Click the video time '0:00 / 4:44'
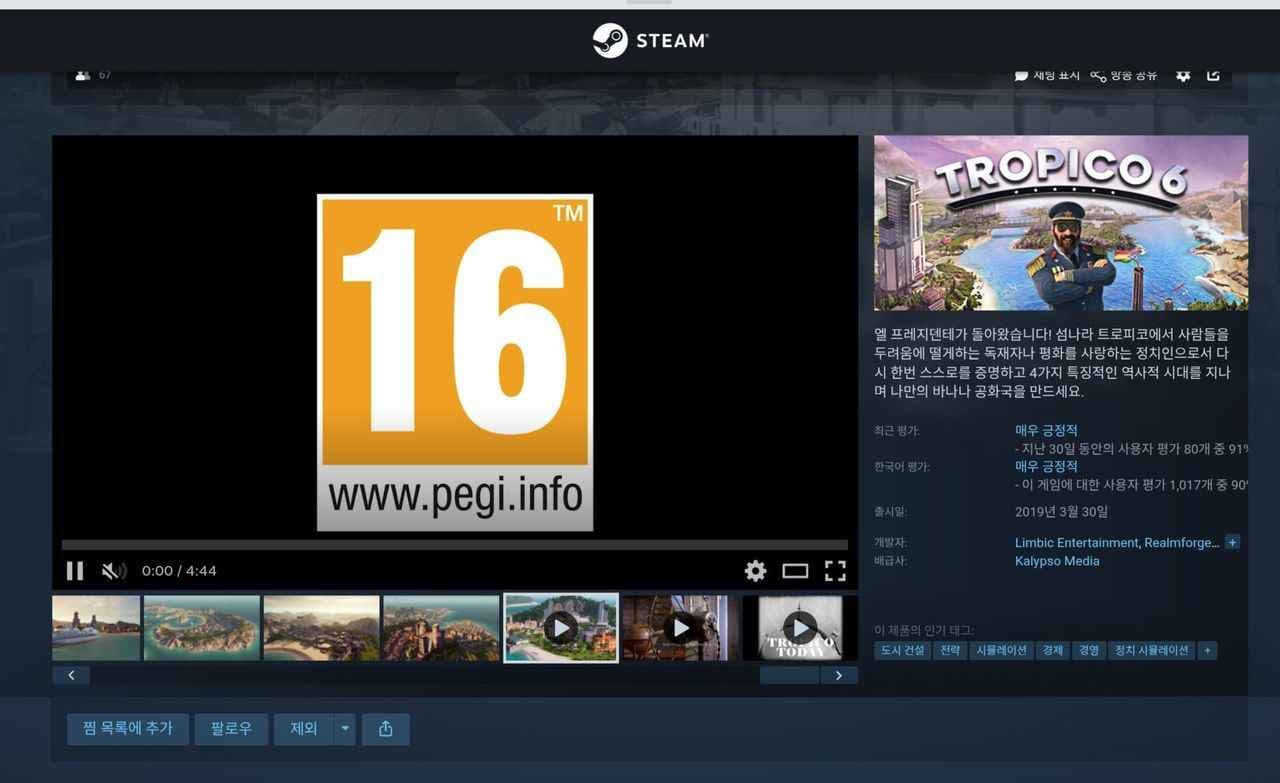This screenshot has height=783, width=1280. click(179, 571)
